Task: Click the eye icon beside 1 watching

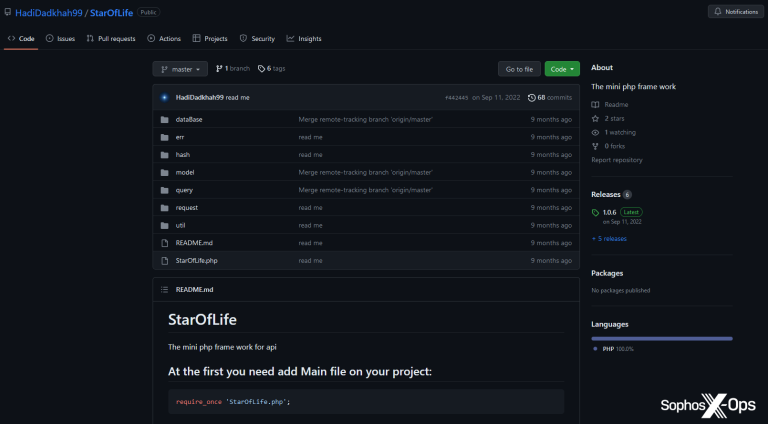Action: (x=595, y=133)
